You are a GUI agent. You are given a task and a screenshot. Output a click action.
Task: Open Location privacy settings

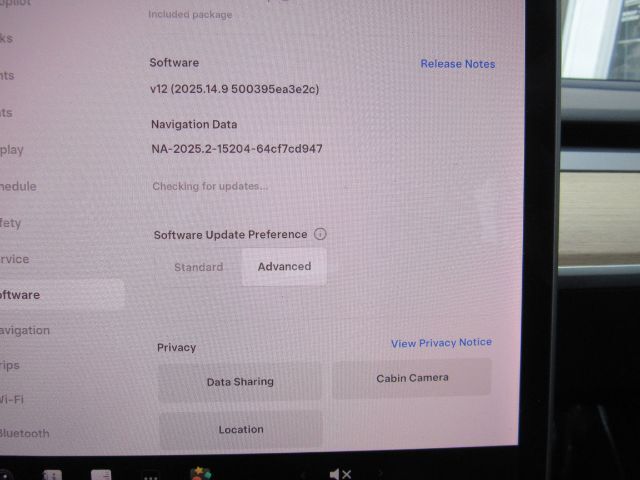(241, 430)
